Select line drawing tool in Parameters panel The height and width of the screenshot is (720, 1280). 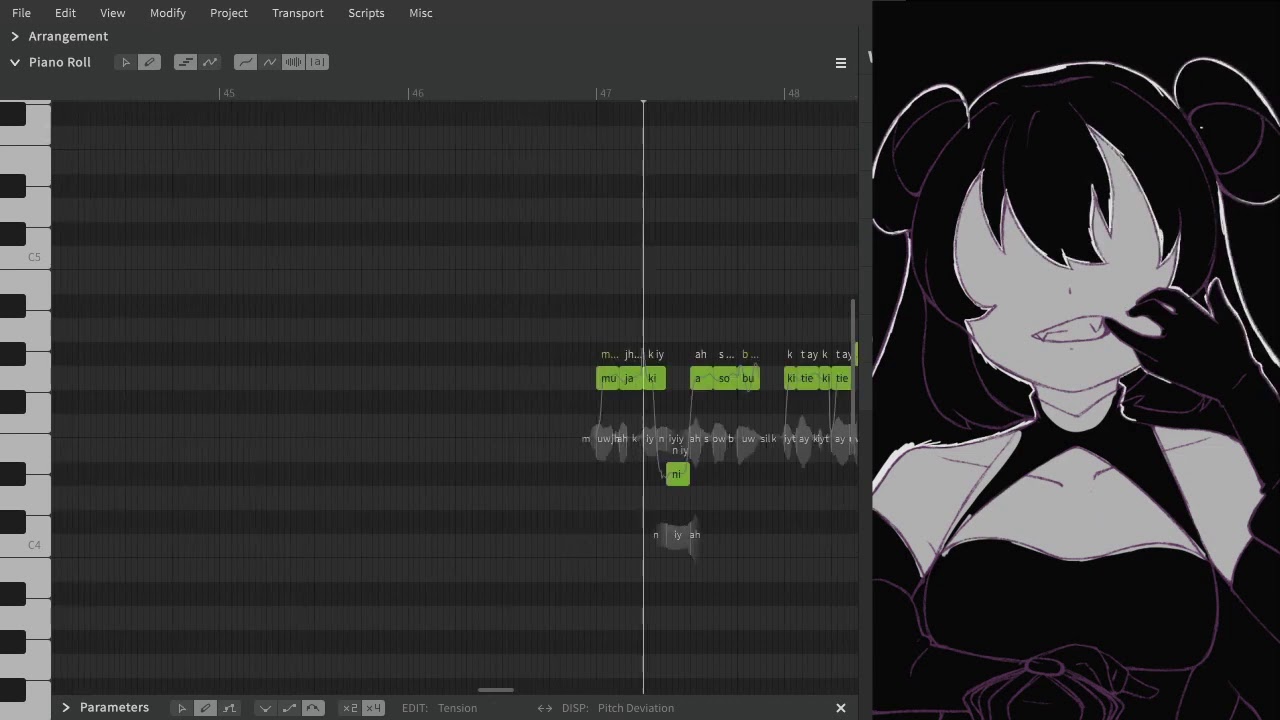(x=229, y=708)
